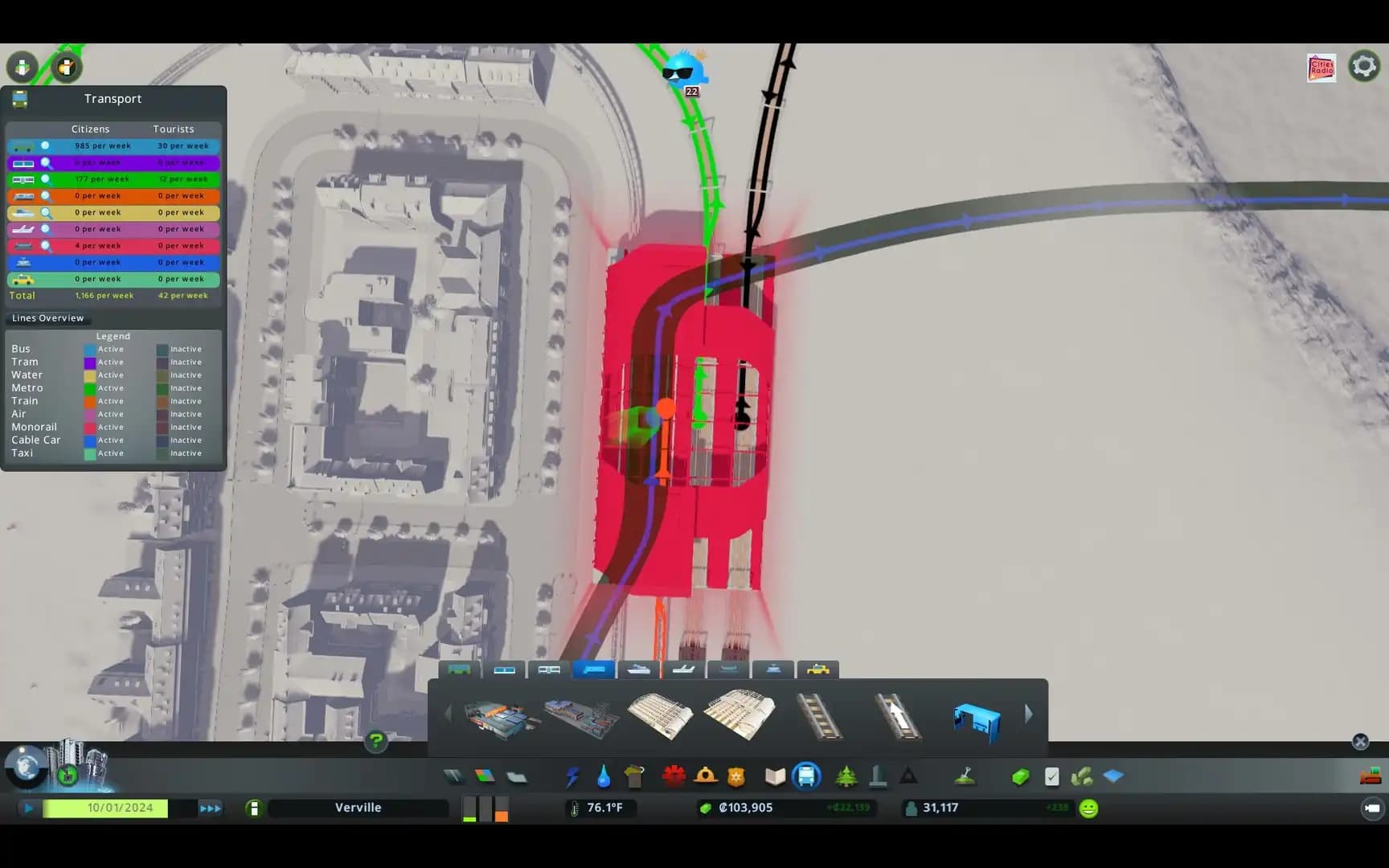Step up game speed with the triple-arrow control

(211, 808)
